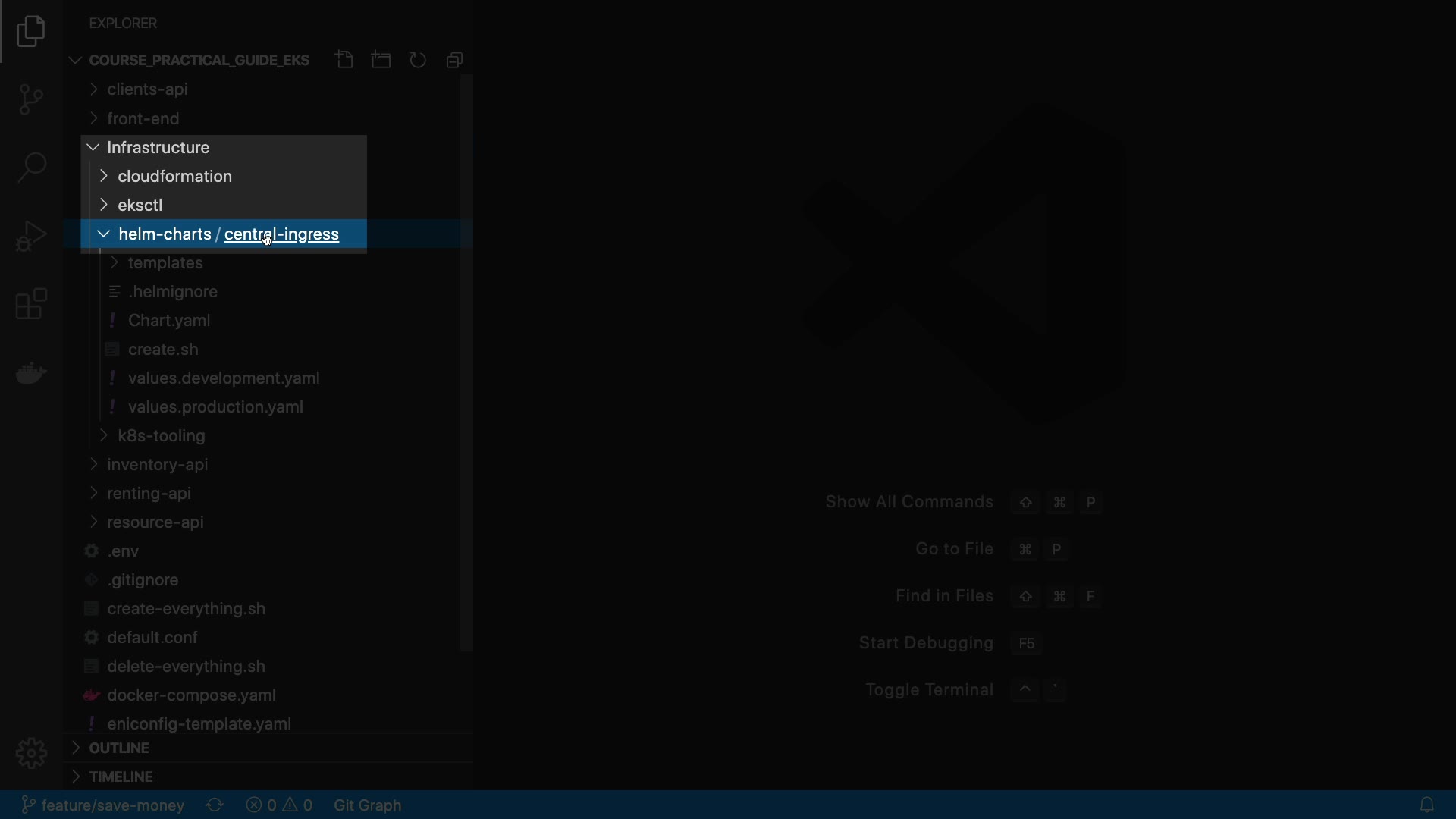The width and height of the screenshot is (1456, 819).
Task: Refresh the Explorer file tree
Action: click(418, 60)
